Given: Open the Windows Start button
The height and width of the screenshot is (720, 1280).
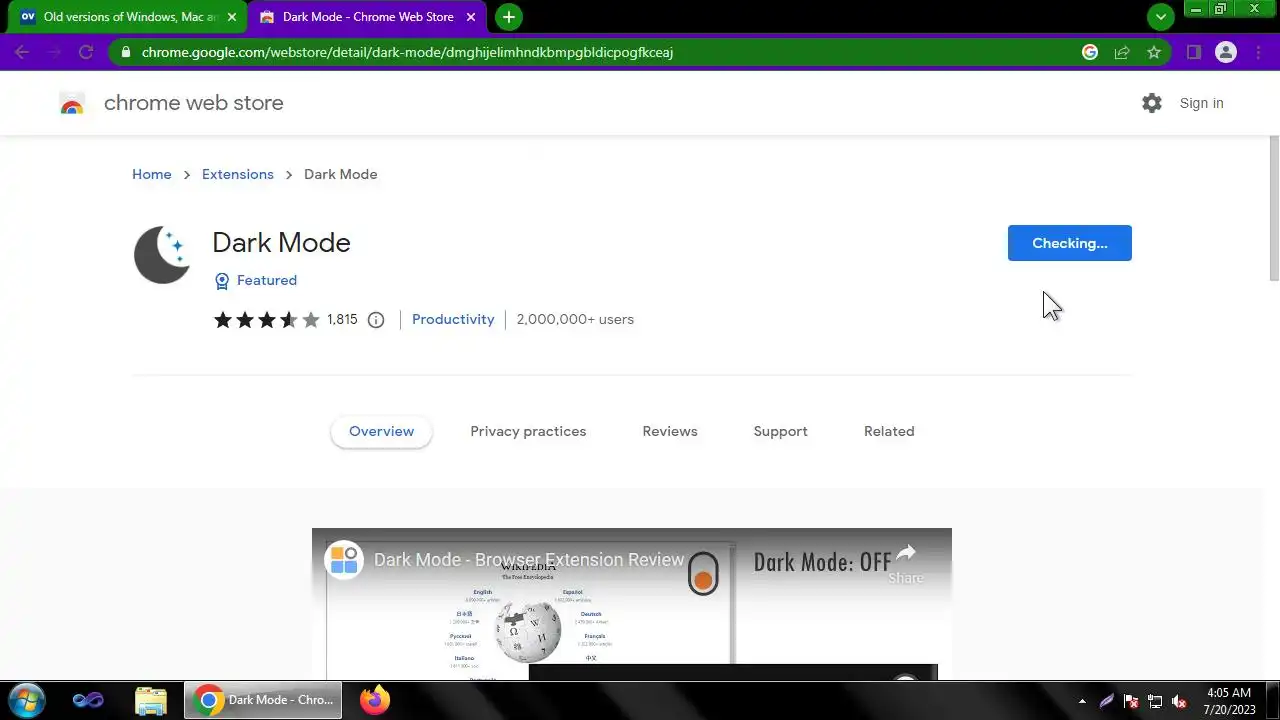Looking at the screenshot, I should tap(25, 699).
